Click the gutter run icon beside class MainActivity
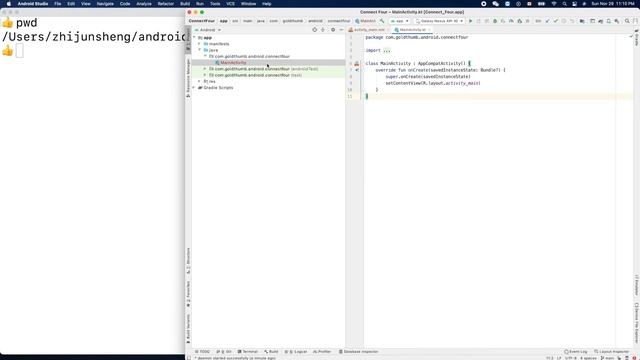The height and width of the screenshot is (360, 640). point(356,64)
